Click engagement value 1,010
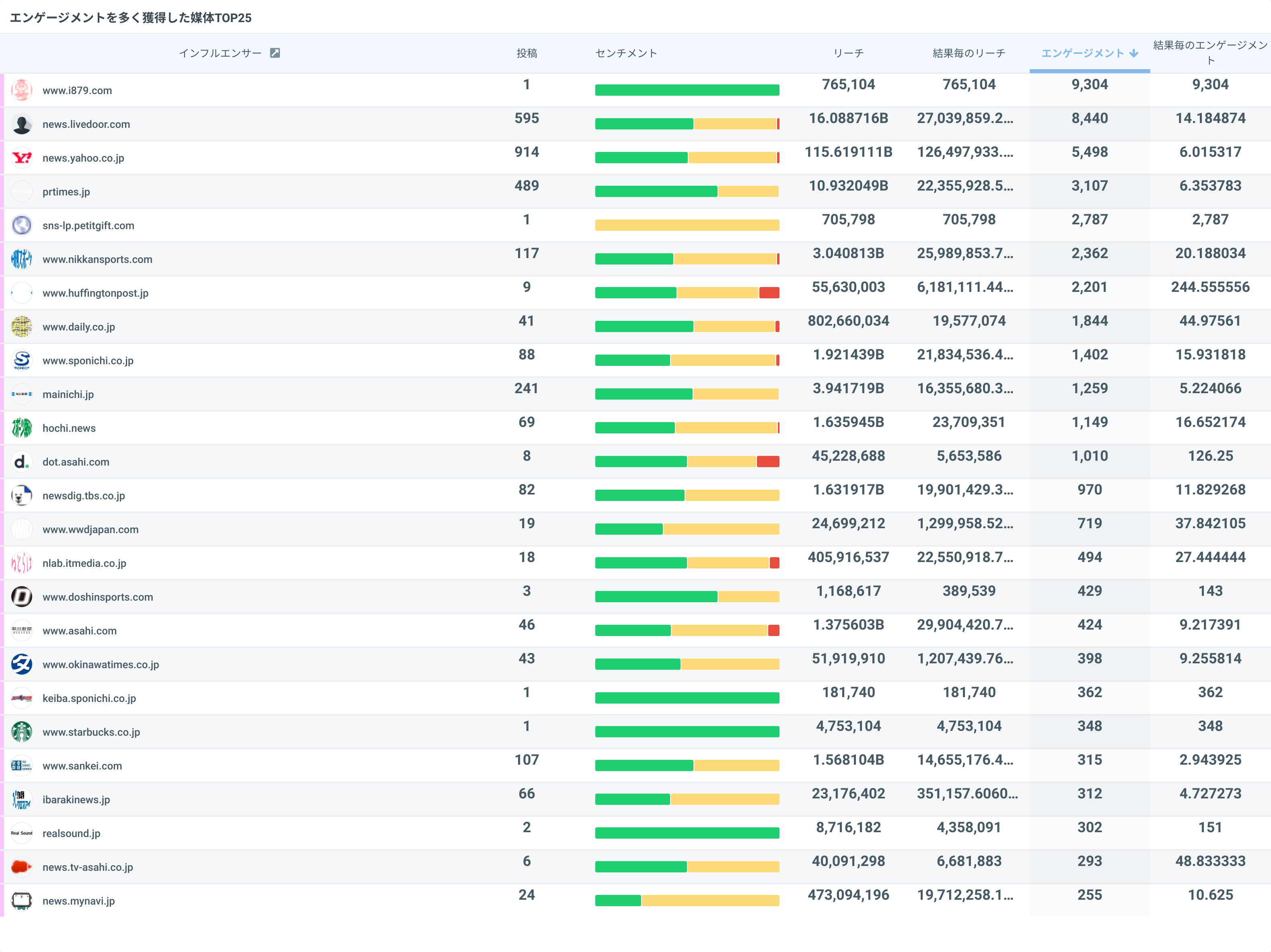1271x952 pixels. (1090, 456)
